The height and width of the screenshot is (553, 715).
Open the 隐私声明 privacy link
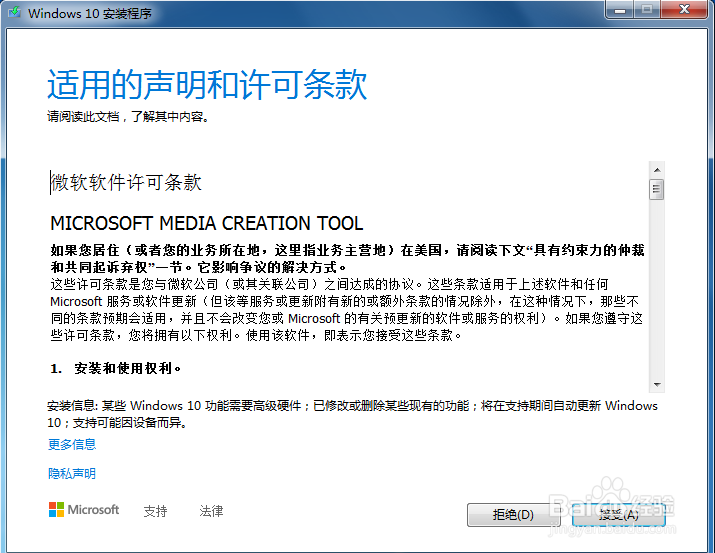pyautogui.click(x=72, y=474)
